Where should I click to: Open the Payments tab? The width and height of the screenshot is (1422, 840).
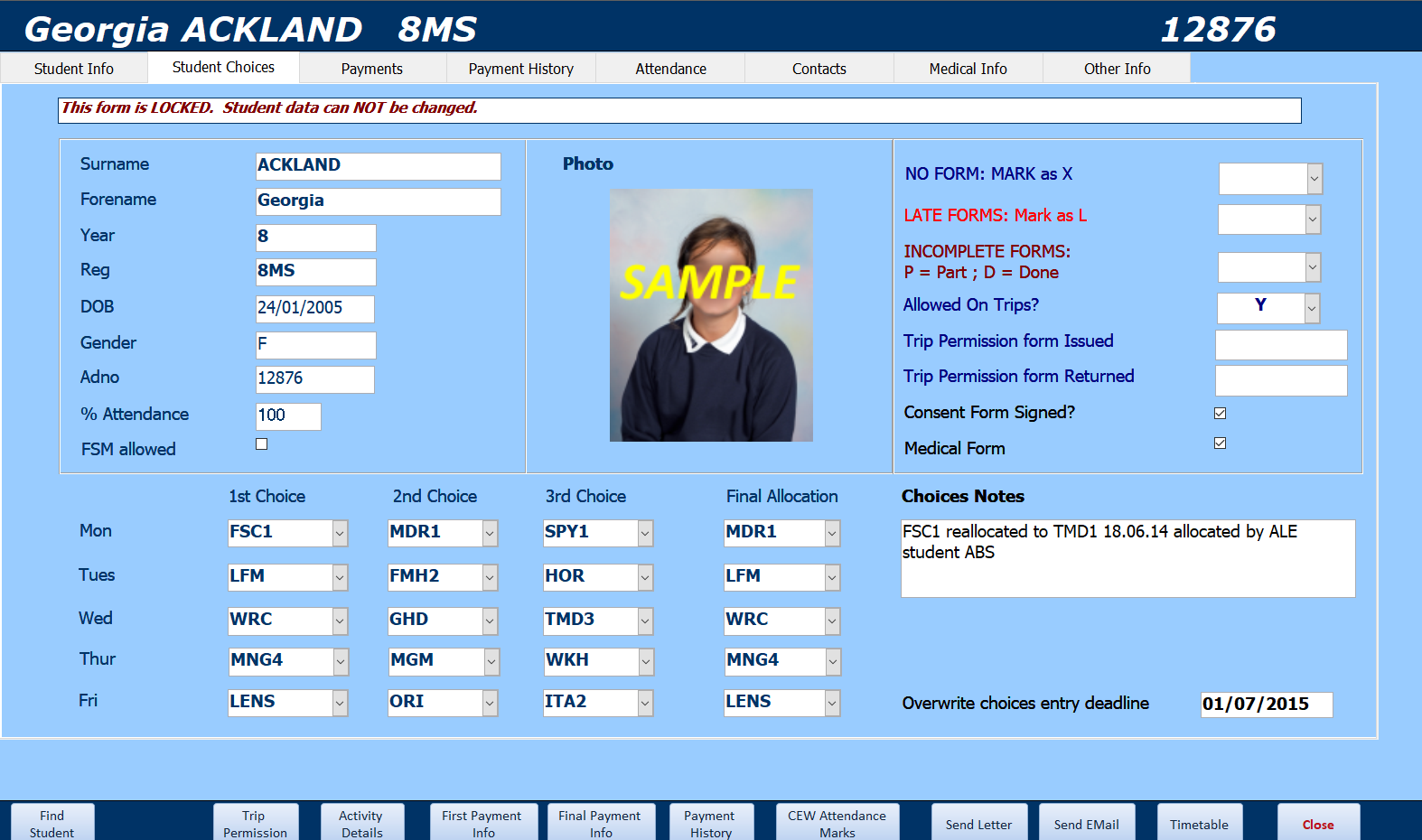(x=372, y=69)
